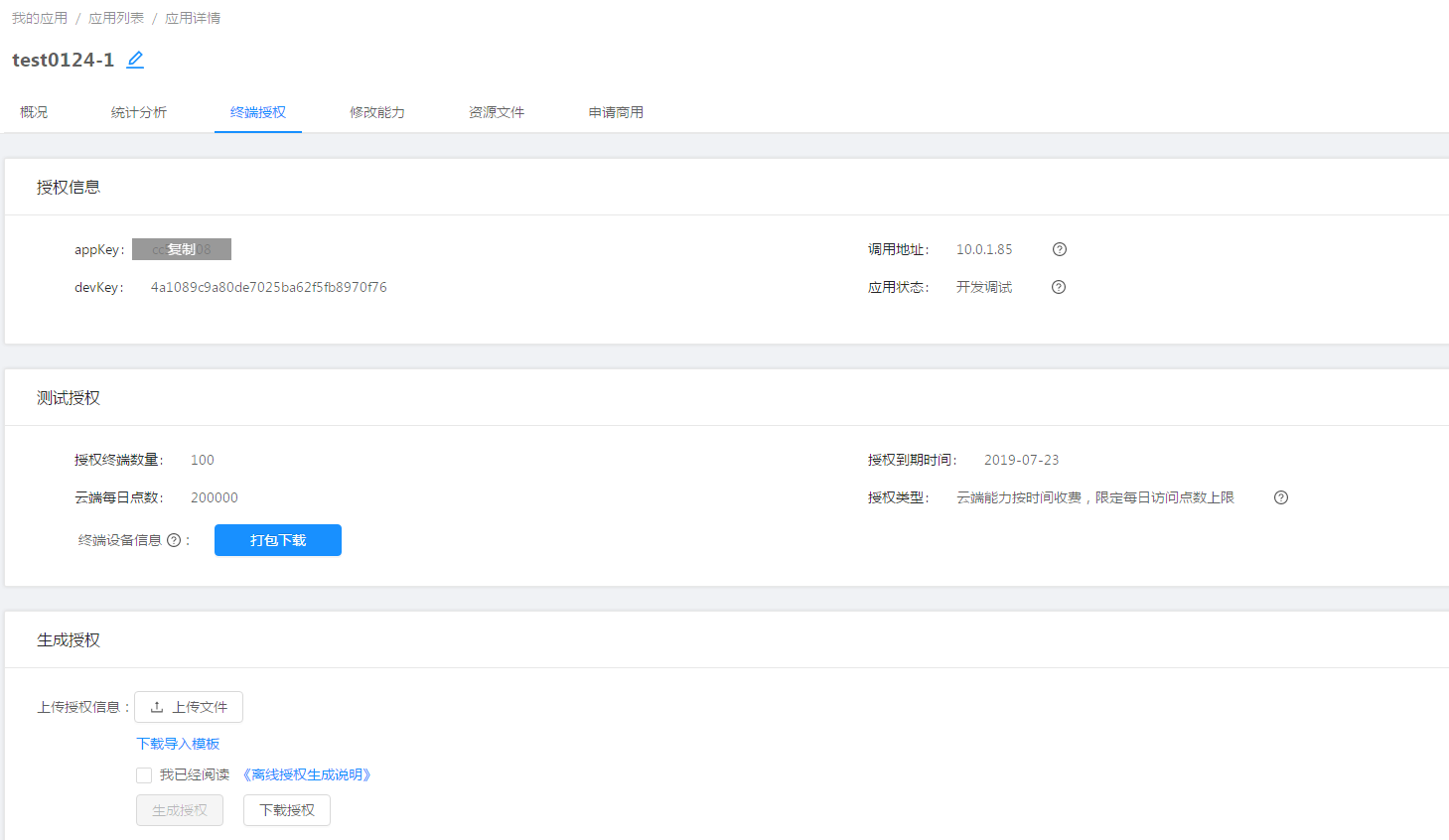
Task: Click the 复制 button to copy the appKey
Action: (182, 248)
